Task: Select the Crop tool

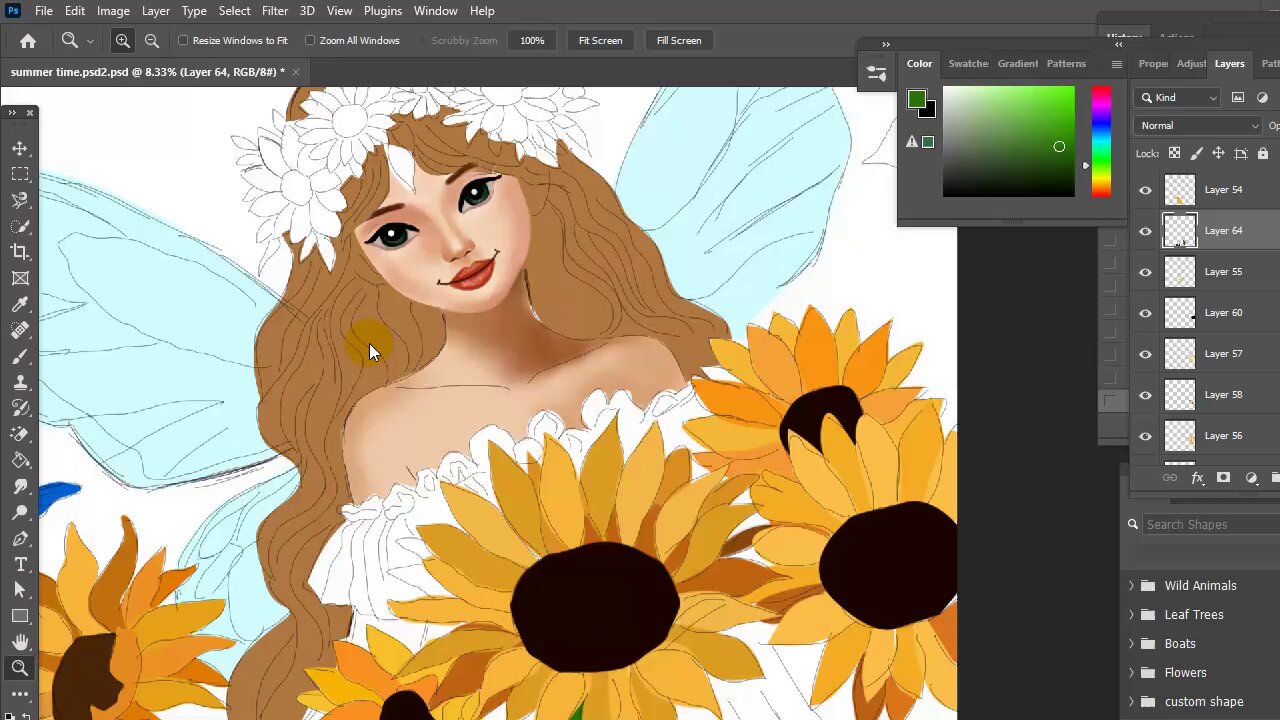Action: [x=20, y=252]
